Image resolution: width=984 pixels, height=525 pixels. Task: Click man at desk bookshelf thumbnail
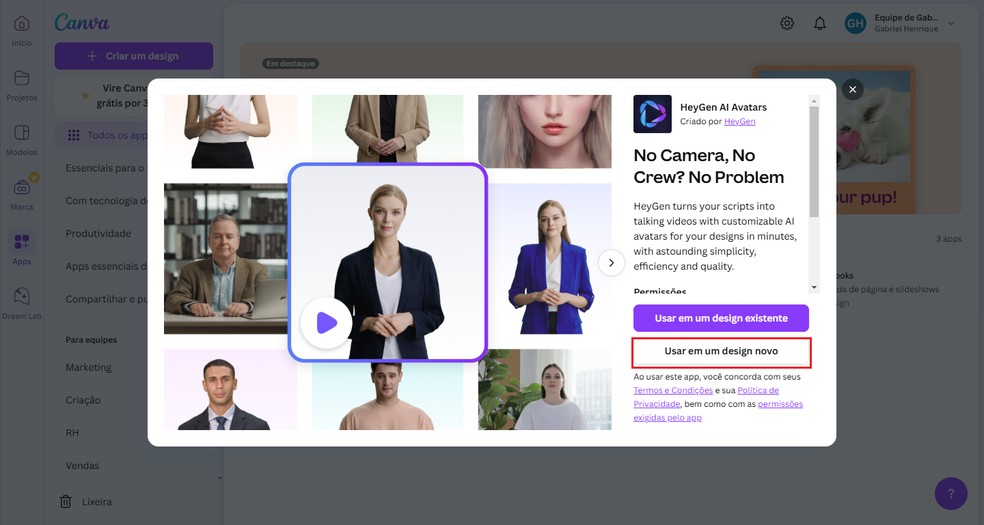pyautogui.click(x=225, y=258)
